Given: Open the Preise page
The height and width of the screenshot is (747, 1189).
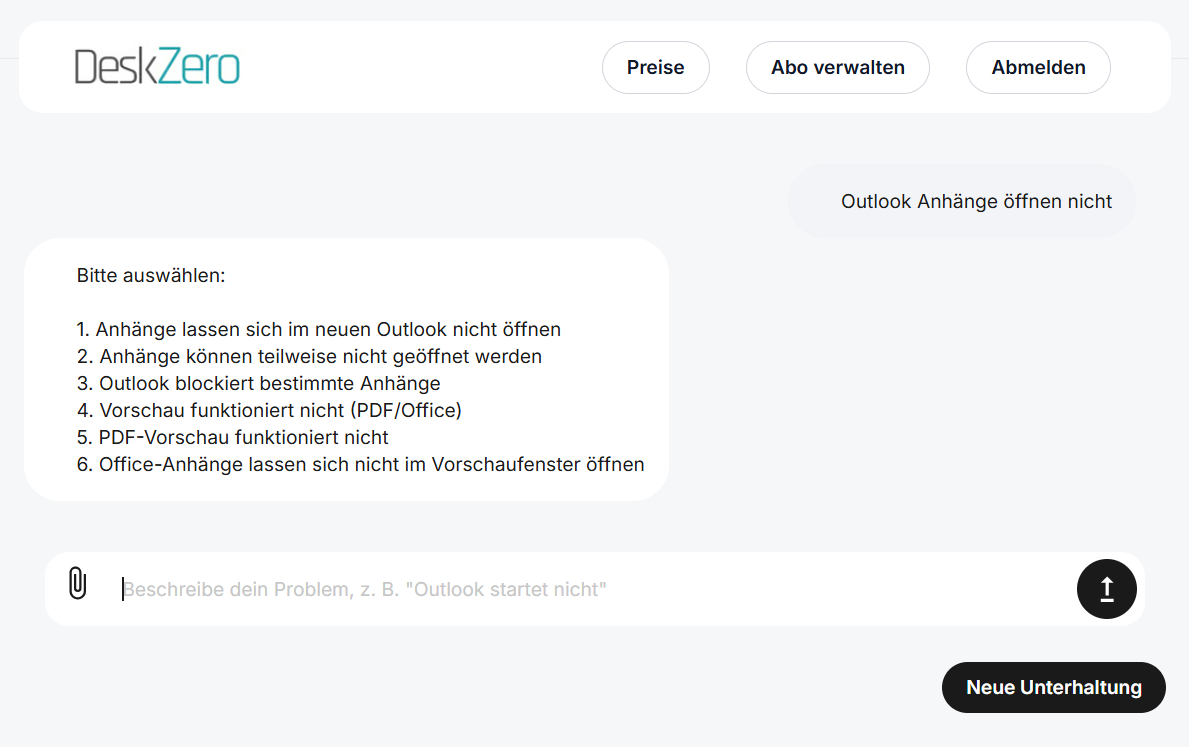Looking at the screenshot, I should tap(655, 68).
